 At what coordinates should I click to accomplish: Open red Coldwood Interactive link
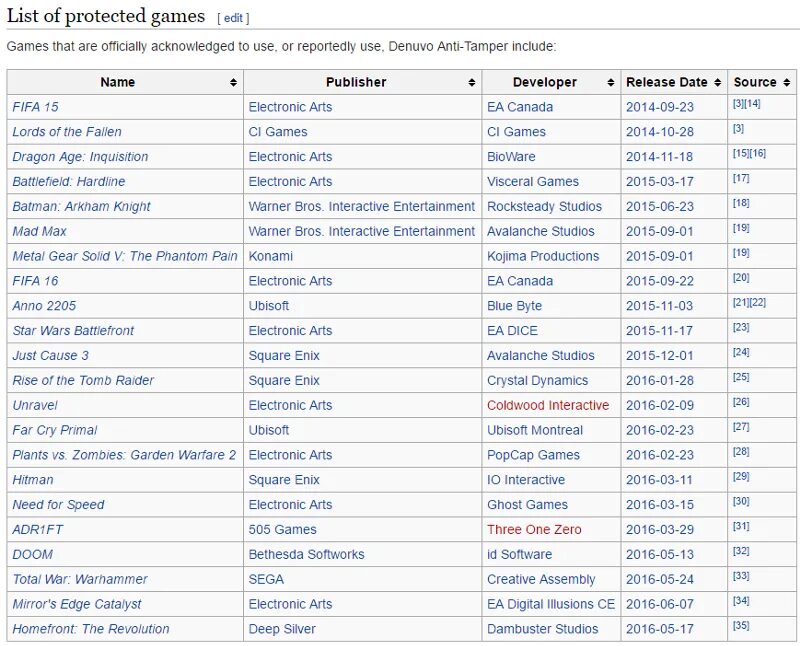(x=548, y=405)
